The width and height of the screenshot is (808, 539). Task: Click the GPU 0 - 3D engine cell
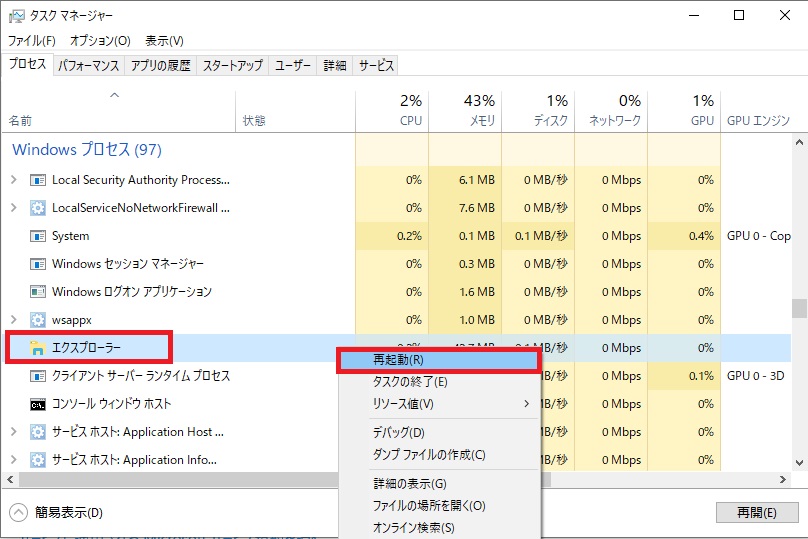click(755, 376)
